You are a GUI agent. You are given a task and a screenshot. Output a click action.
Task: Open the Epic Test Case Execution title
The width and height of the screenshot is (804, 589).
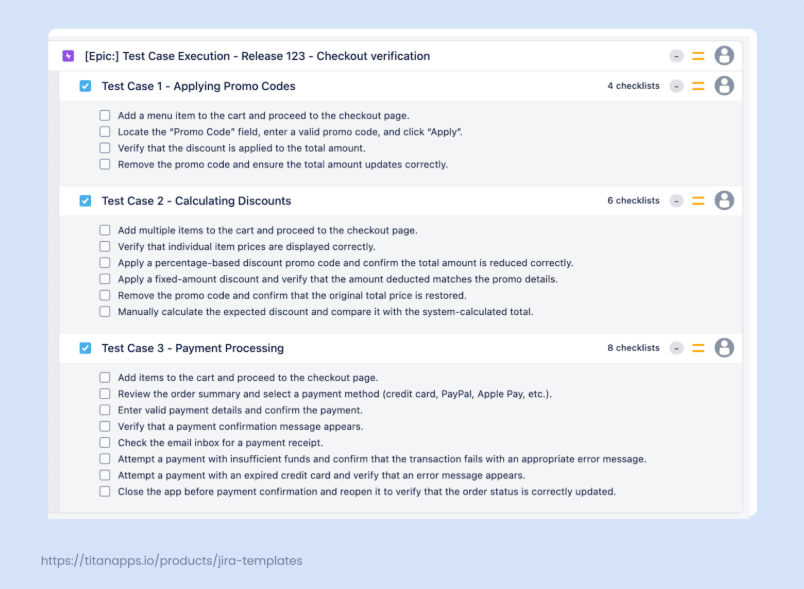pos(257,56)
